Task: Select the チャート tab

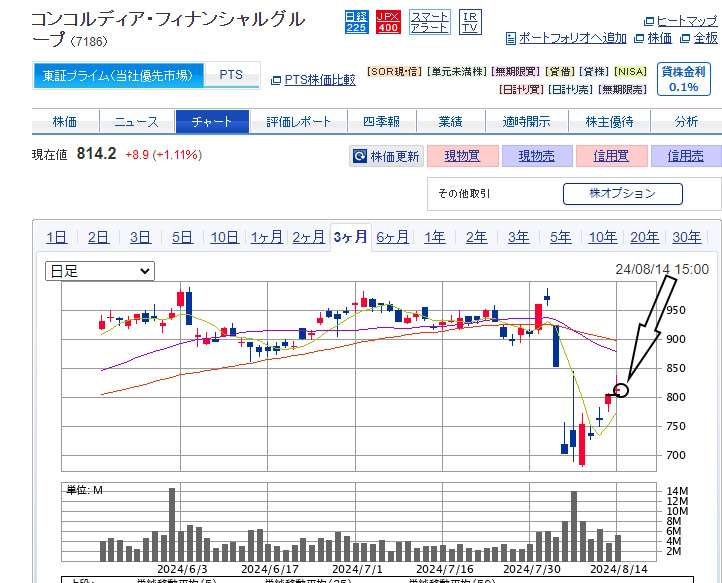Action: tap(212, 122)
